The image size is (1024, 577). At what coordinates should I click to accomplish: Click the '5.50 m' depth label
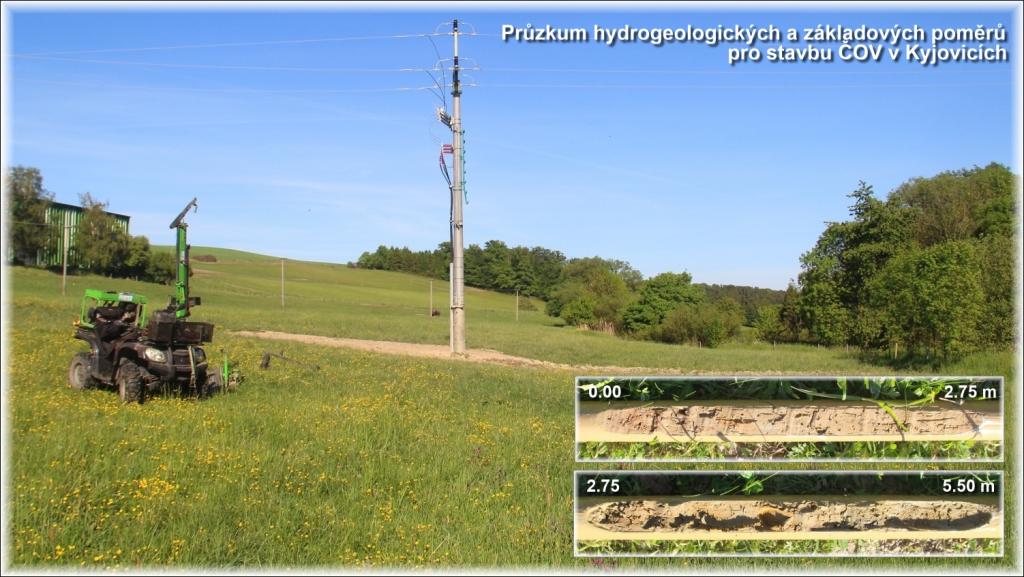[x=968, y=486]
